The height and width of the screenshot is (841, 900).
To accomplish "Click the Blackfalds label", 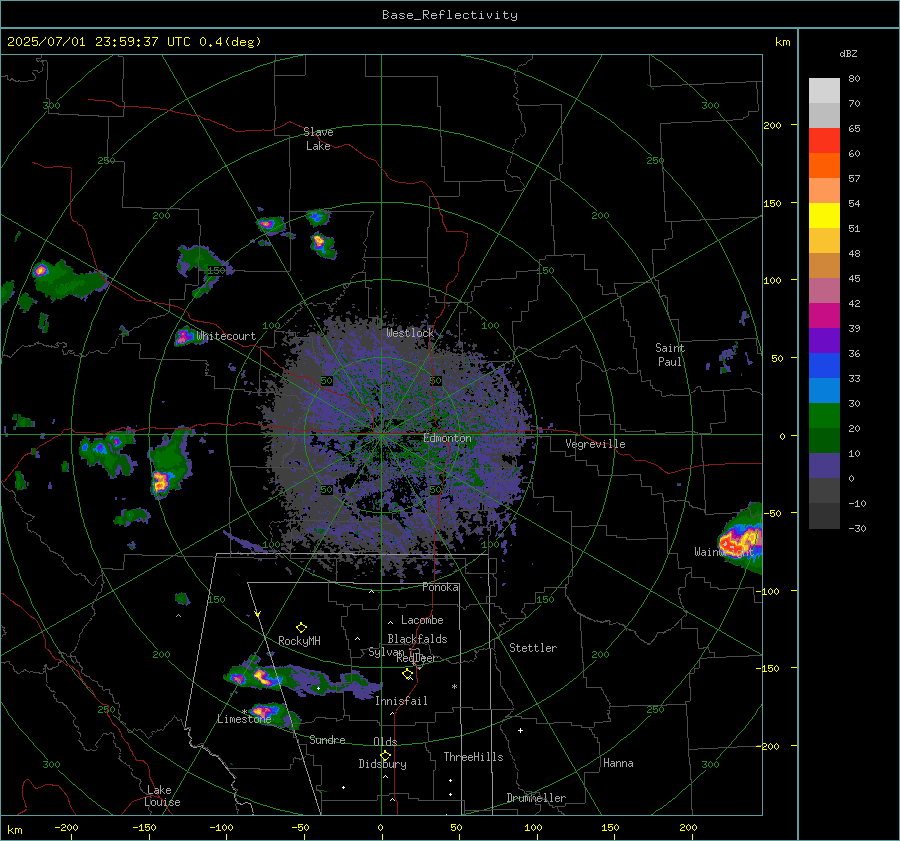I will [417, 639].
